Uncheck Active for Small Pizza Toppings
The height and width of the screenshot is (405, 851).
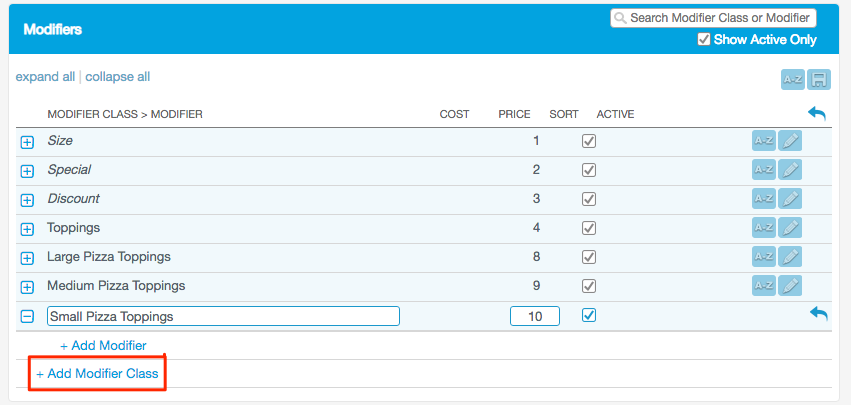(589, 315)
